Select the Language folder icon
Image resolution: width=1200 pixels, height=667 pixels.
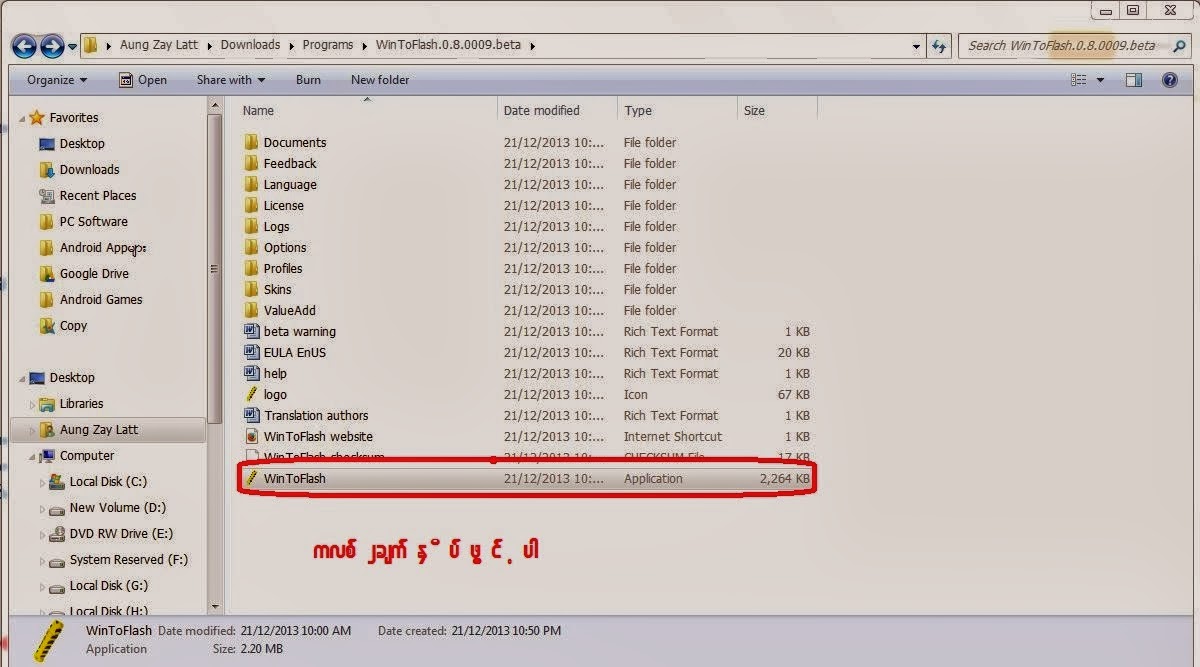tap(252, 184)
